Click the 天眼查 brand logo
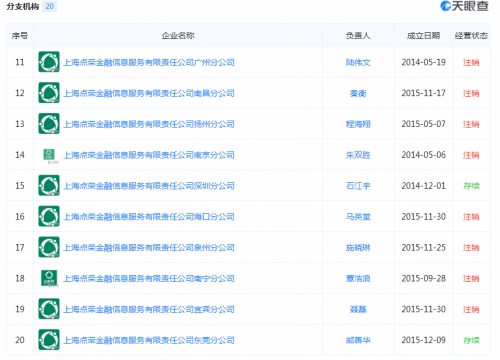Viewport: 500px width, 360px height. [x=464, y=6]
